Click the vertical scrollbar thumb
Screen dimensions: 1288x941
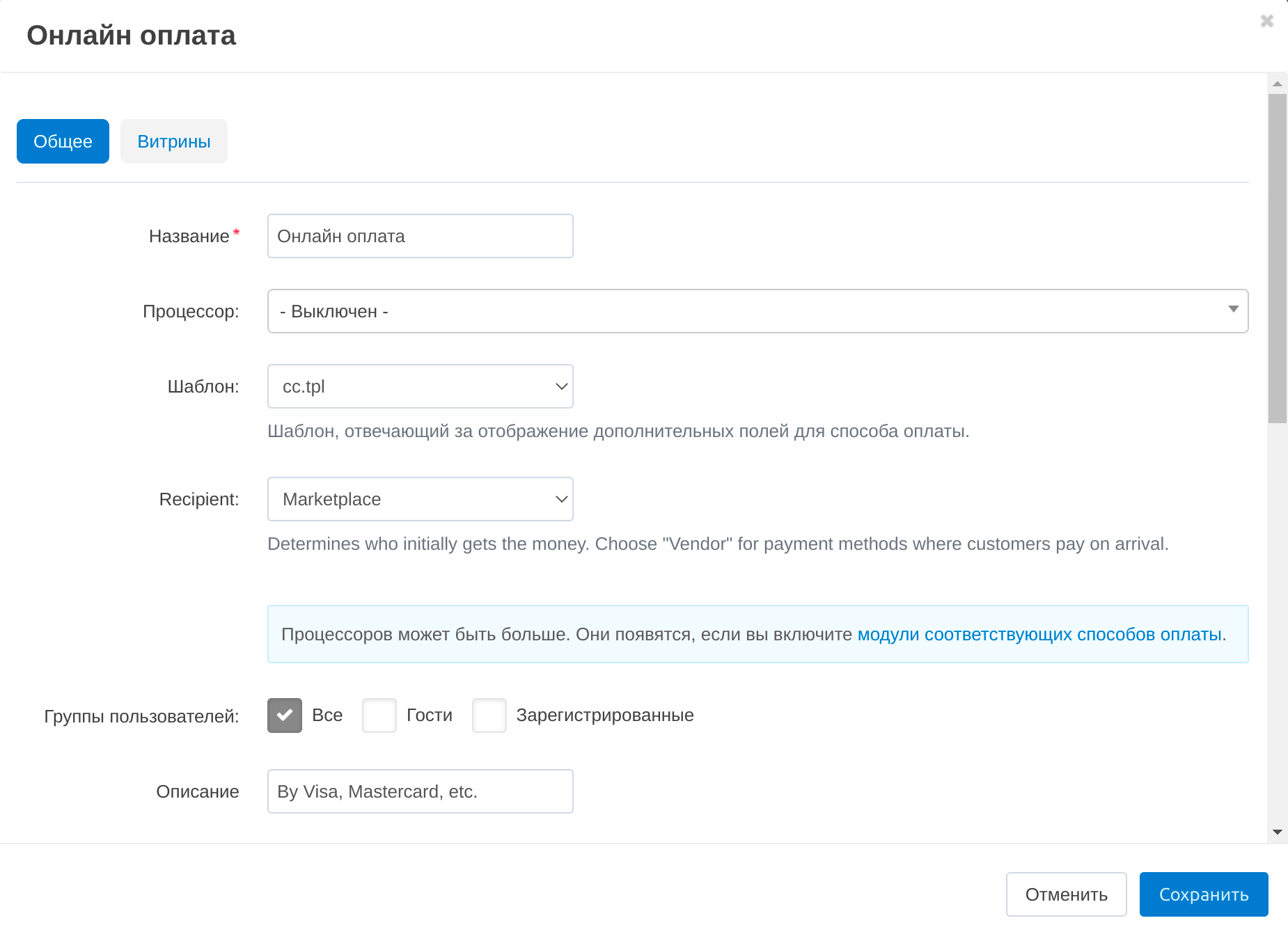tap(1277, 258)
